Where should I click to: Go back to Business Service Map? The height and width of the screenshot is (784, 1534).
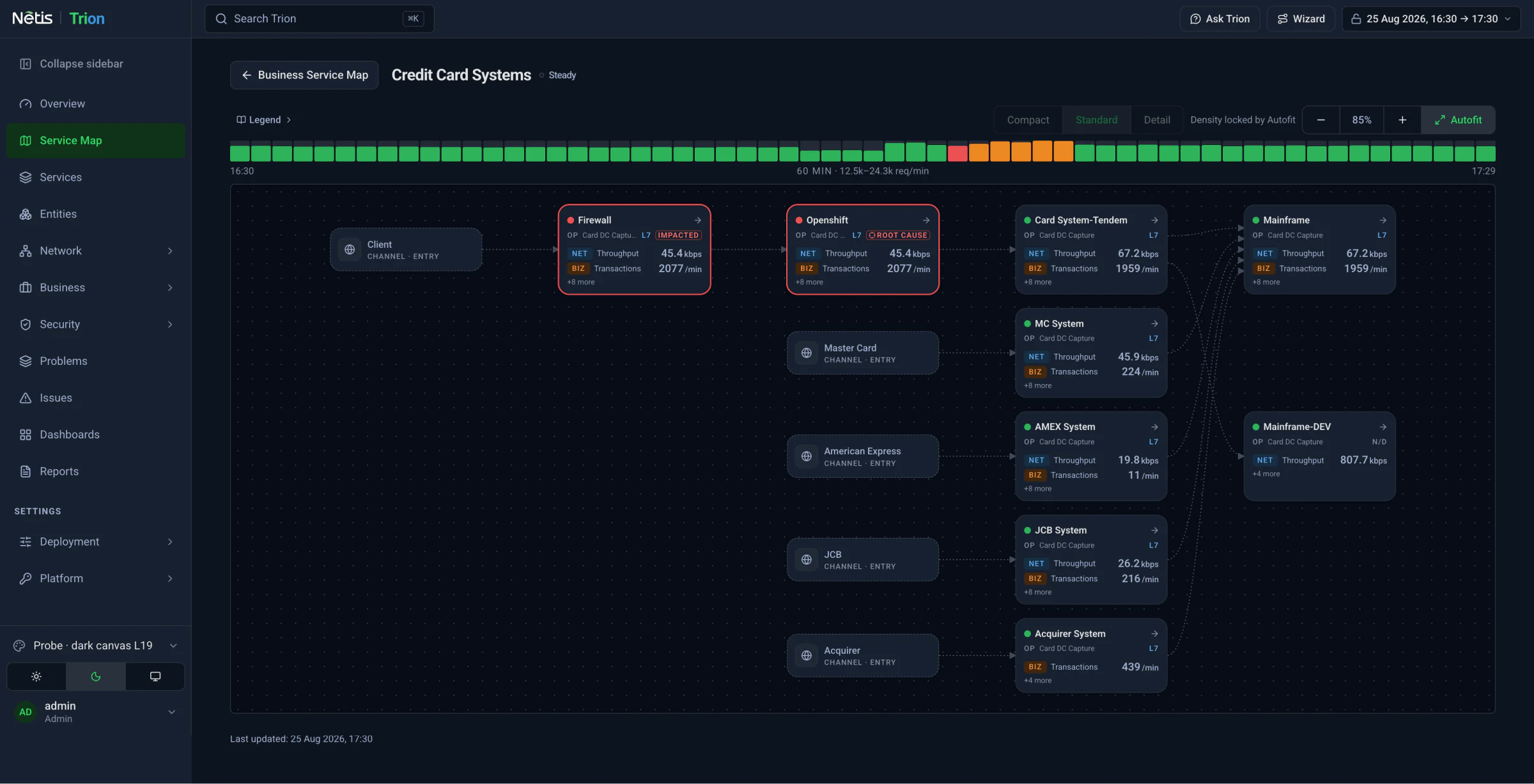click(304, 75)
